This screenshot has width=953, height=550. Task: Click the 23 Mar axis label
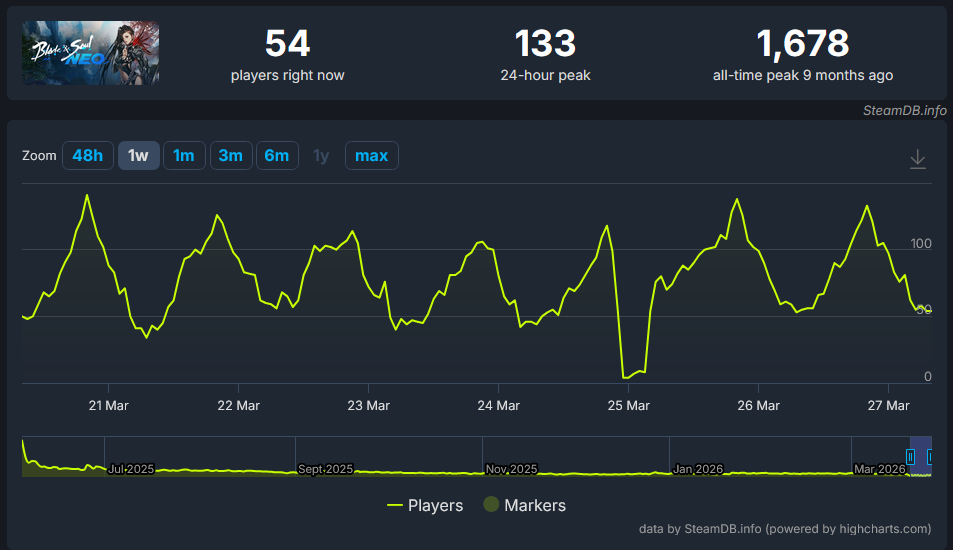[x=368, y=405]
